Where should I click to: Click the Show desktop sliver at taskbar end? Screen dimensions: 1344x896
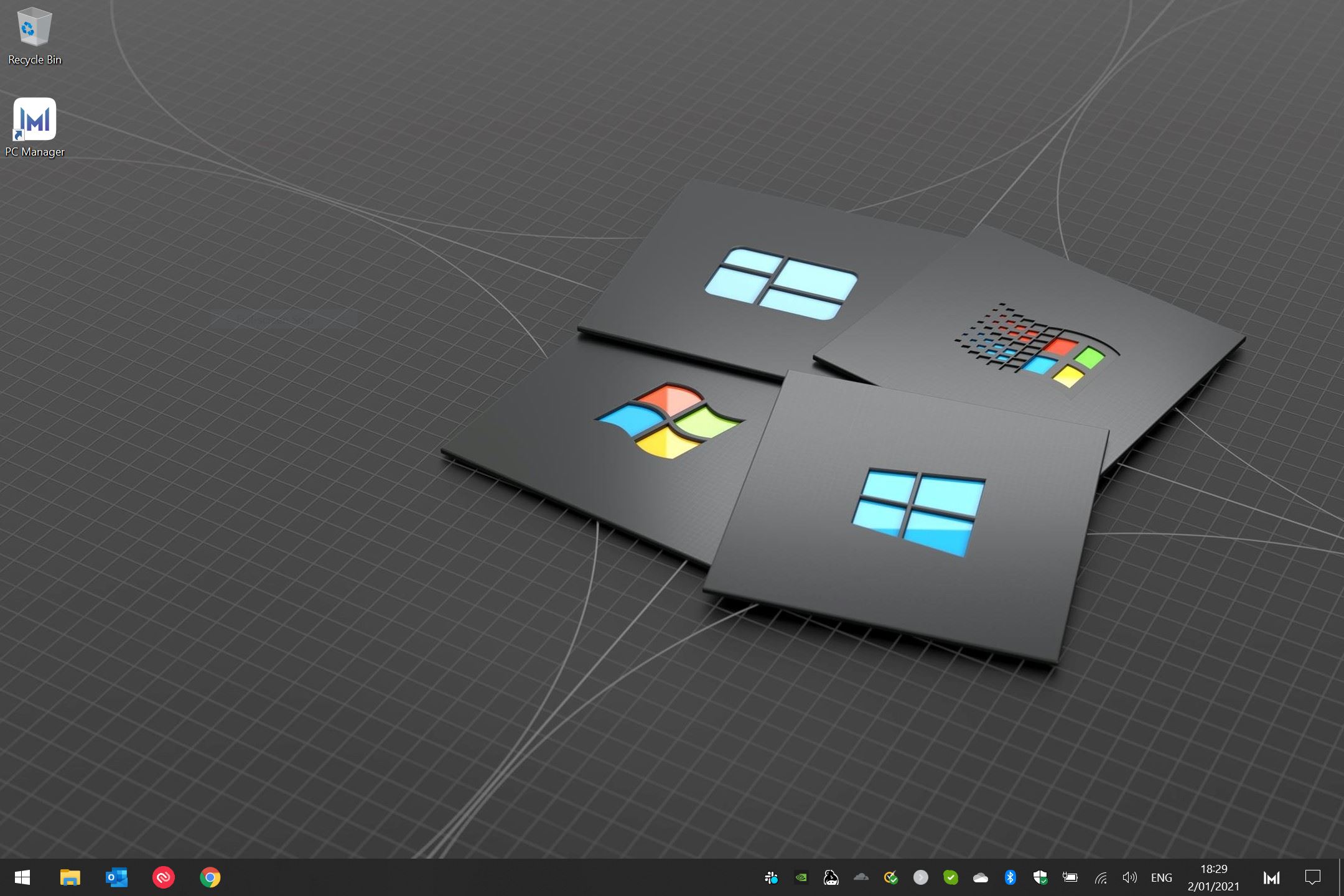1341,877
